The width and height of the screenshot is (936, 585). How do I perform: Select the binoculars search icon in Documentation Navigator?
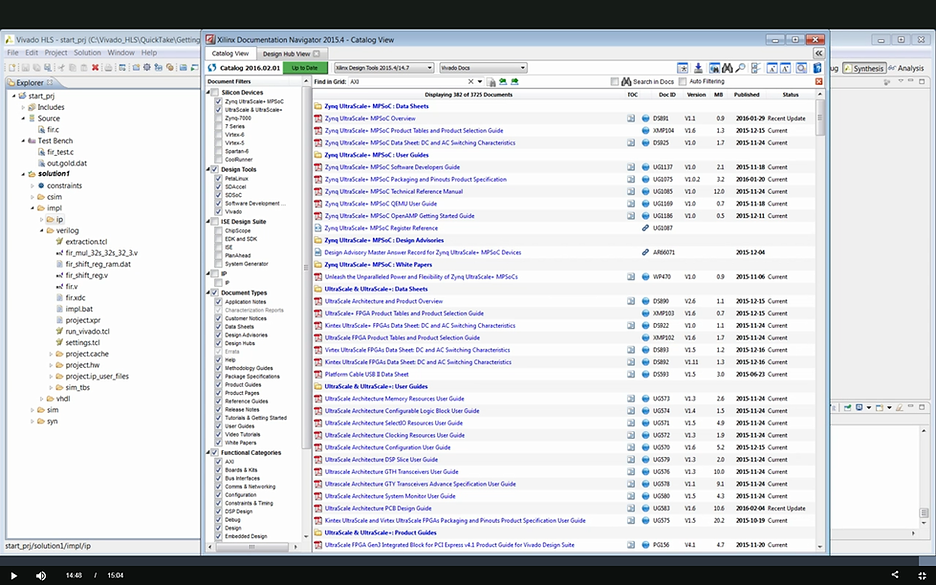click(x=726, y=67)
